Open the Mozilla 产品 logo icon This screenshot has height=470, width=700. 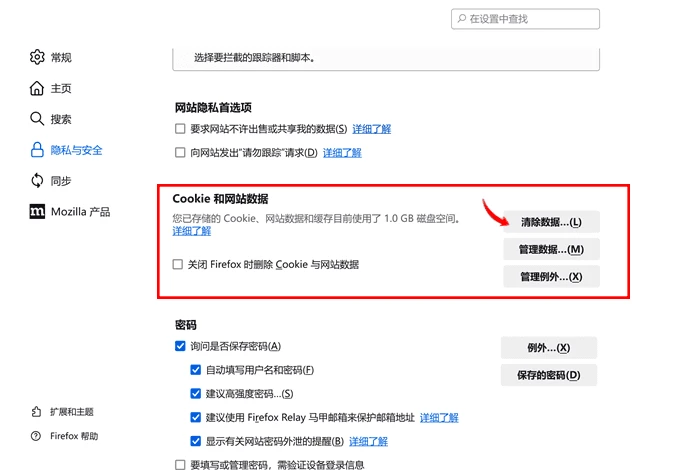tap(37, 212)
